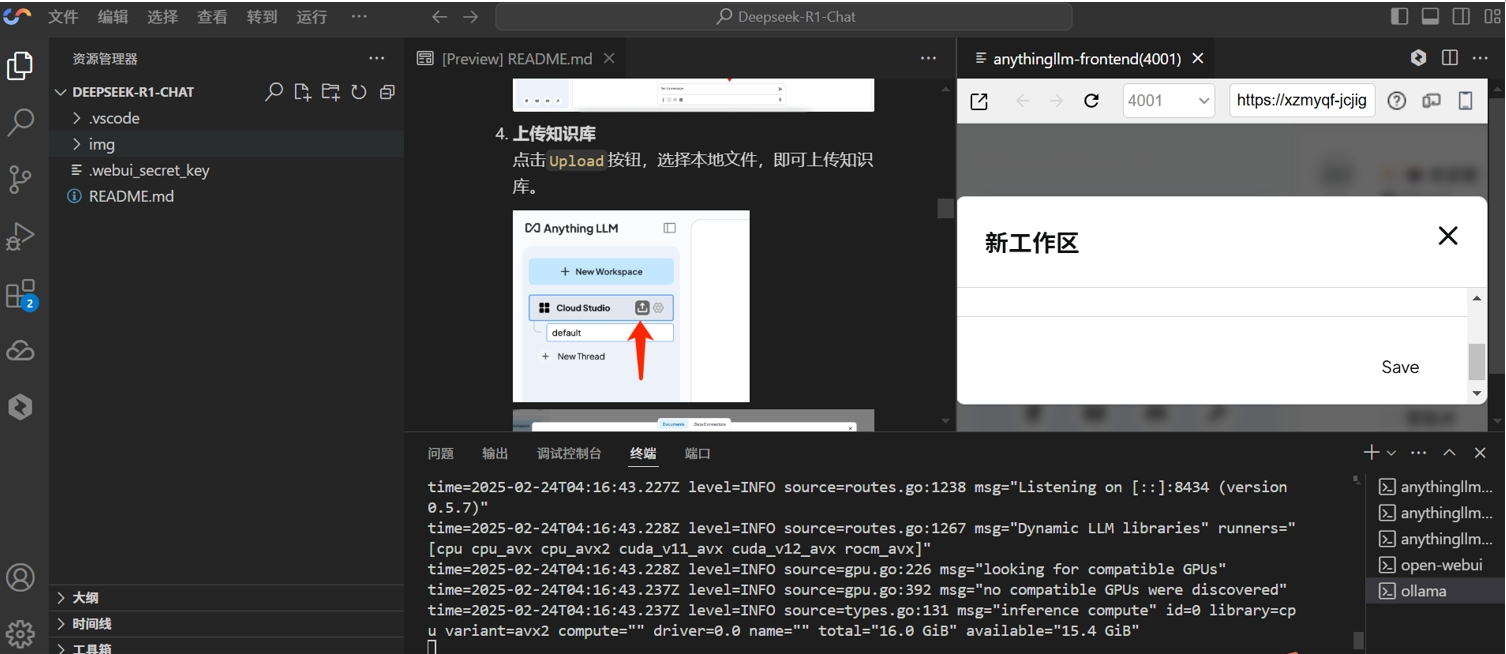Image resolution: width=1506 pixels, height=654 pixels.
Task: Toggle the mobile device preview icon
Action: (1466, 101)
